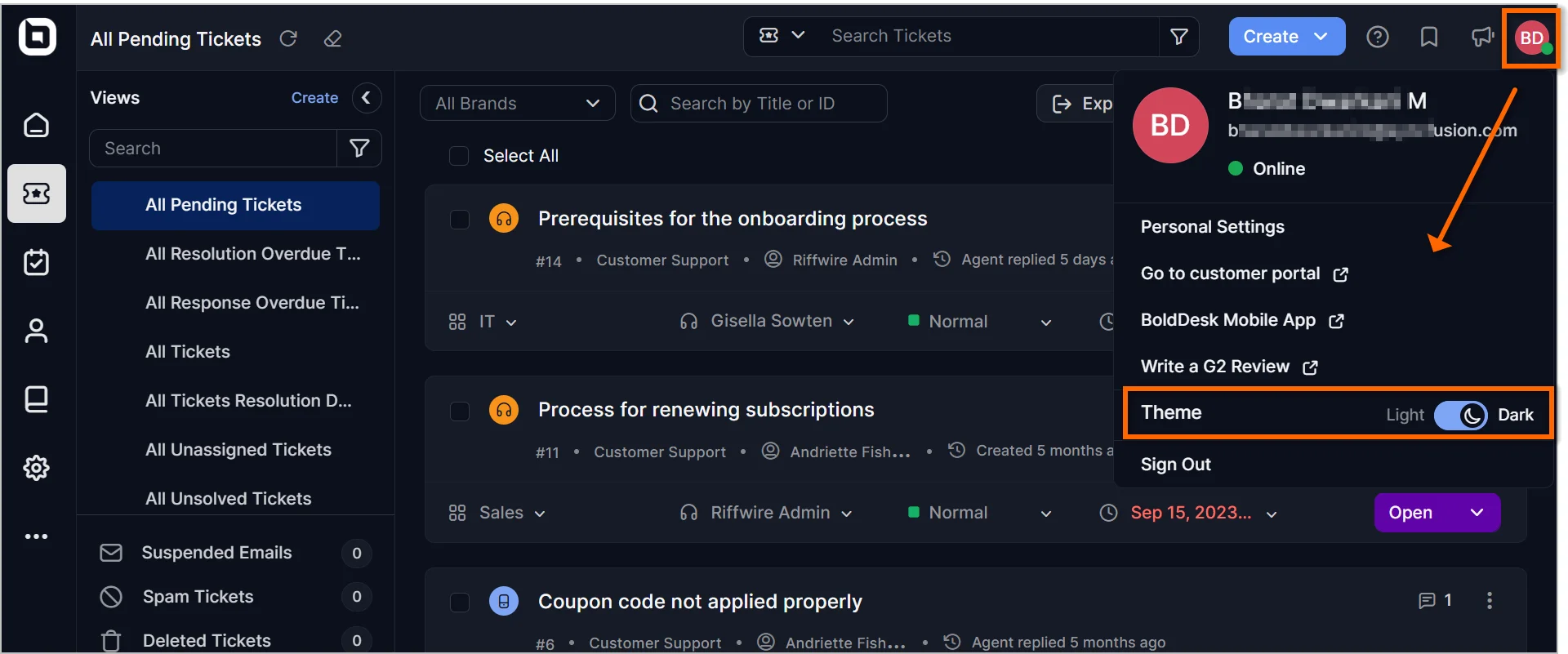
Task: Open the Create button dropdown arrow
Action: 1321,37
